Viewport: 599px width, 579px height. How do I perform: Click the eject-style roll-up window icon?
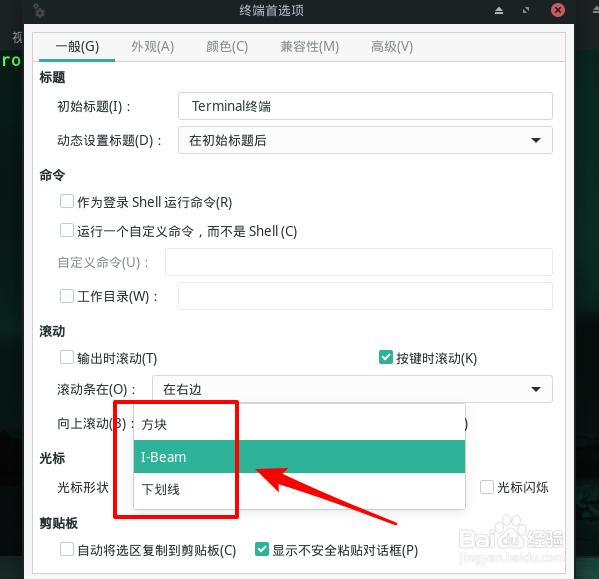[x=499, y=10]
